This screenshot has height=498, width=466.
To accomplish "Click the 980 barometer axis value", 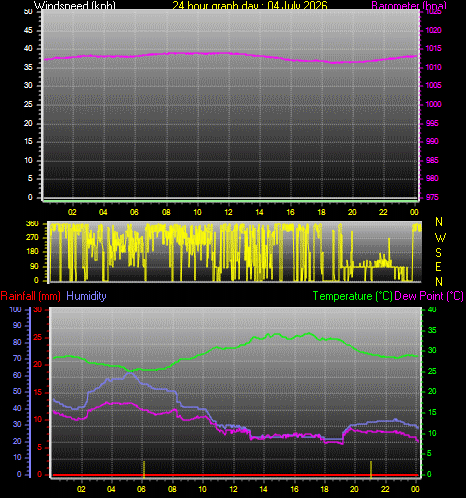I will pos(432,178).
